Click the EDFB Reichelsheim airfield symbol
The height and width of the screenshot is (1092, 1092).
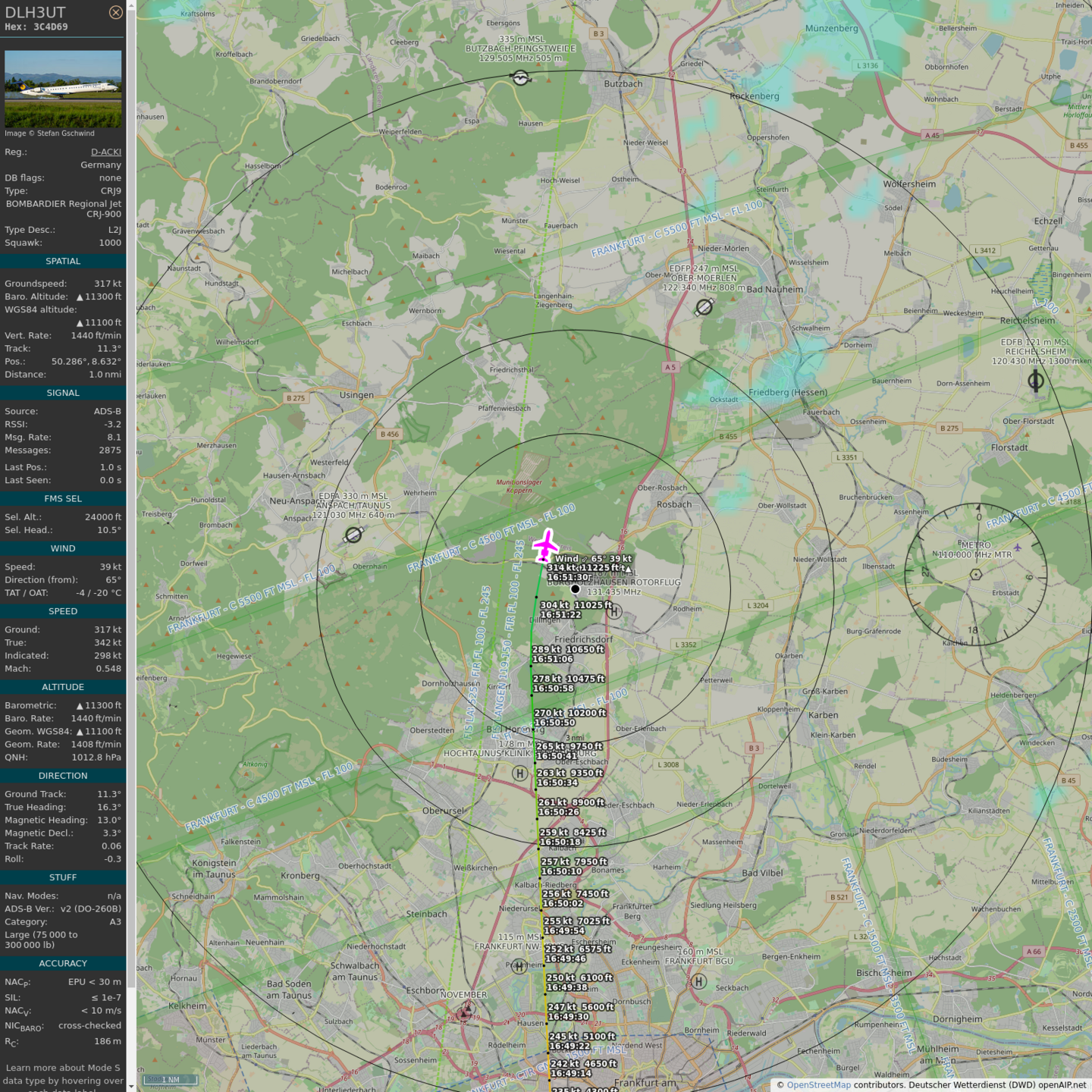click(1035, 381)
